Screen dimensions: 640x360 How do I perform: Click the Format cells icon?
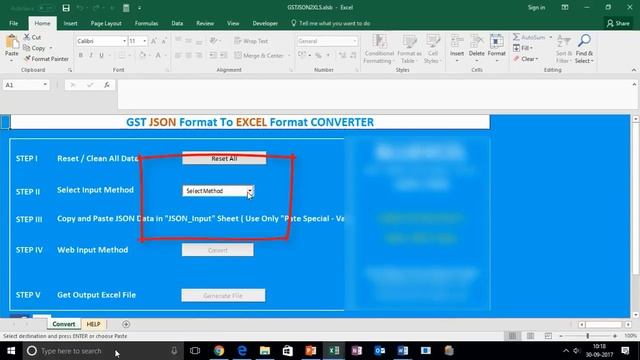(497, 41)
